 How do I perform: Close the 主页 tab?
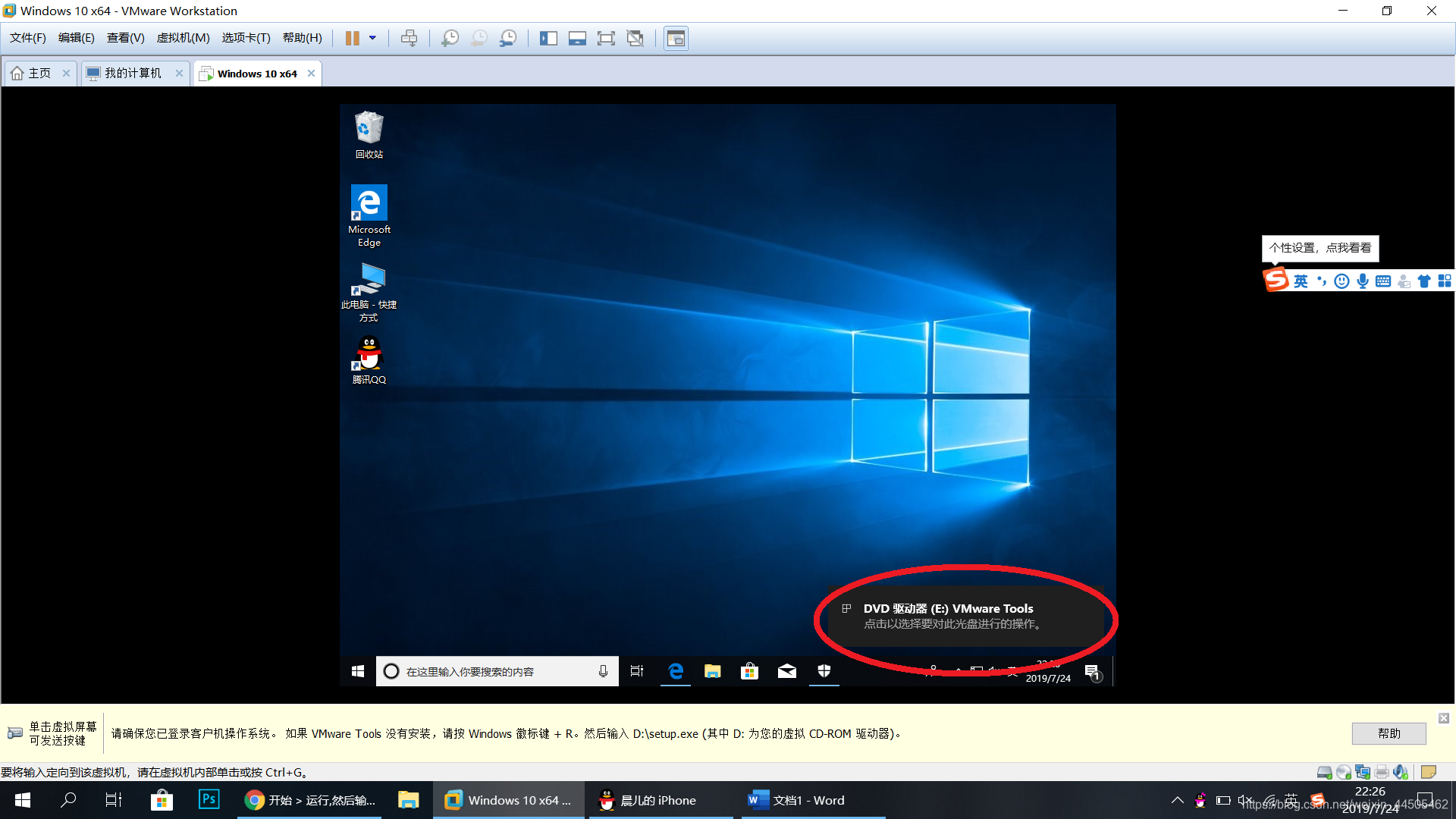pos(66,73)
